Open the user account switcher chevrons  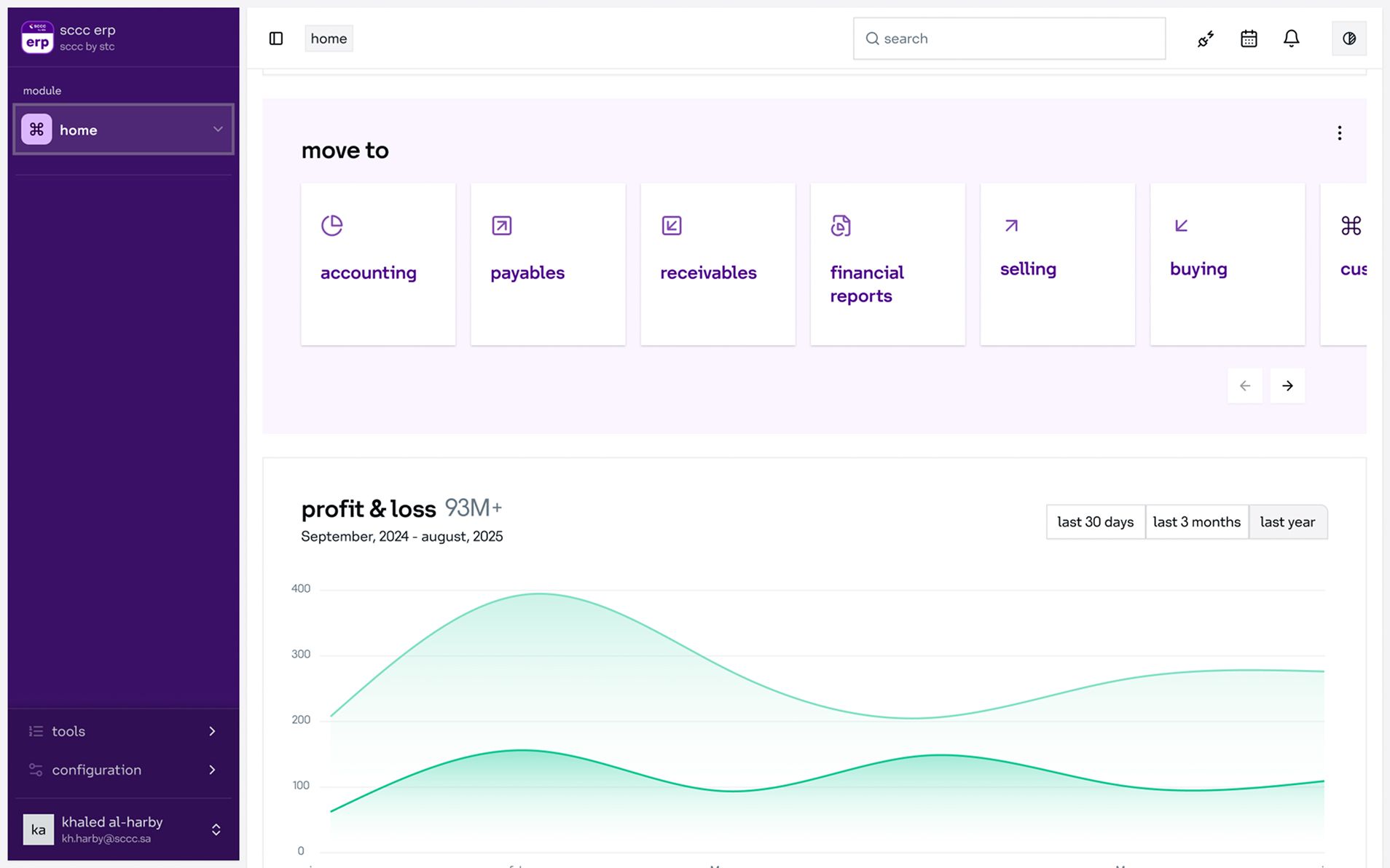216,829
